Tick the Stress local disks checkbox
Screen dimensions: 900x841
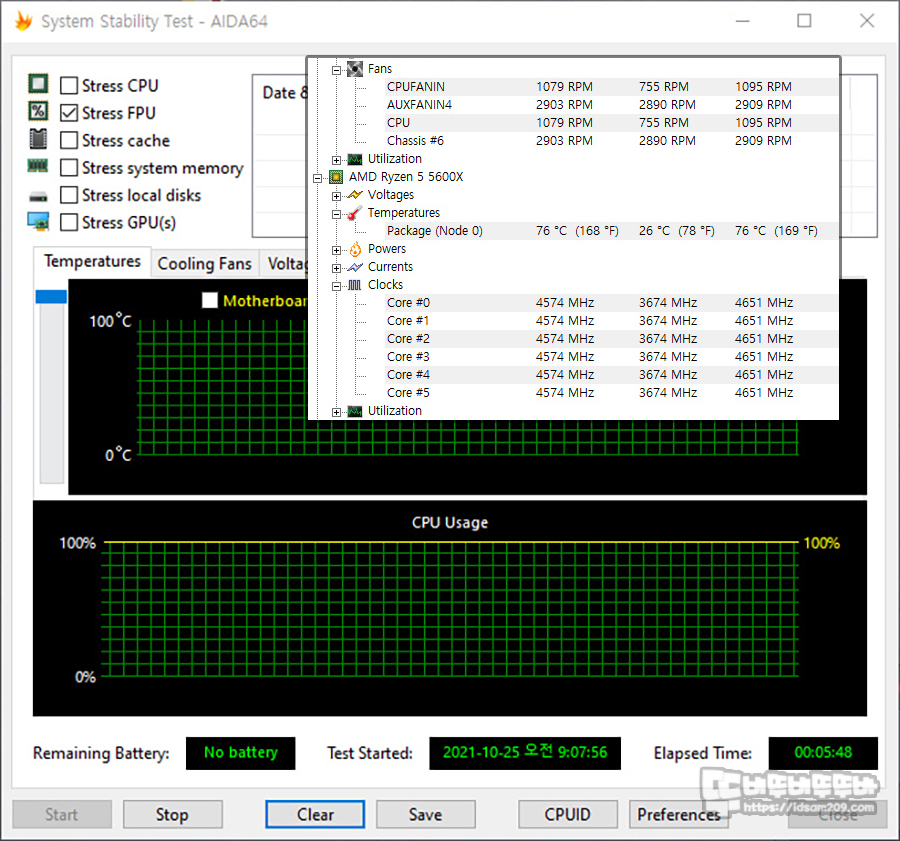pyautogui.click(x=69, y=195)
